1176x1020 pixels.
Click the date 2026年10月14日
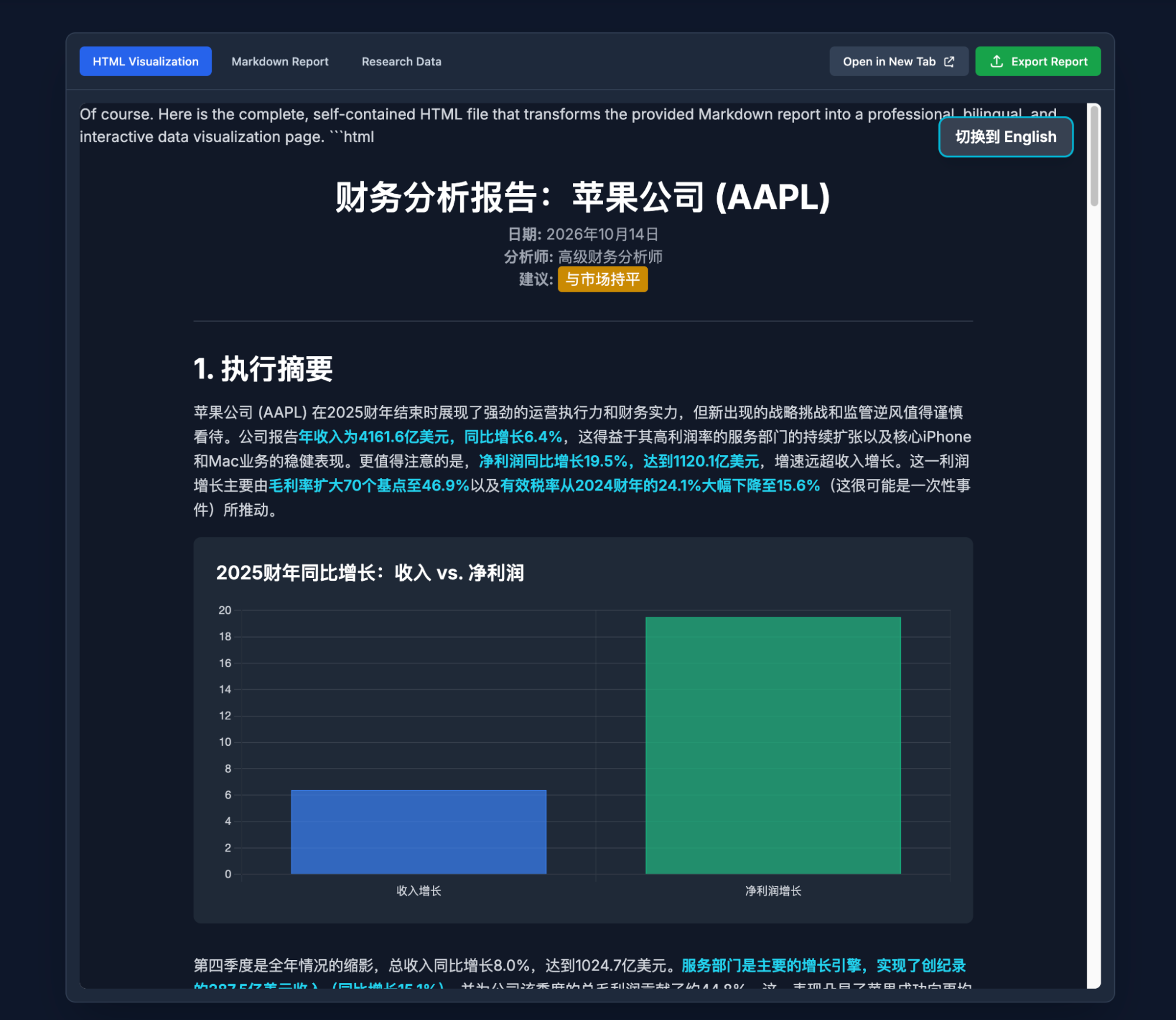(601, 234)
